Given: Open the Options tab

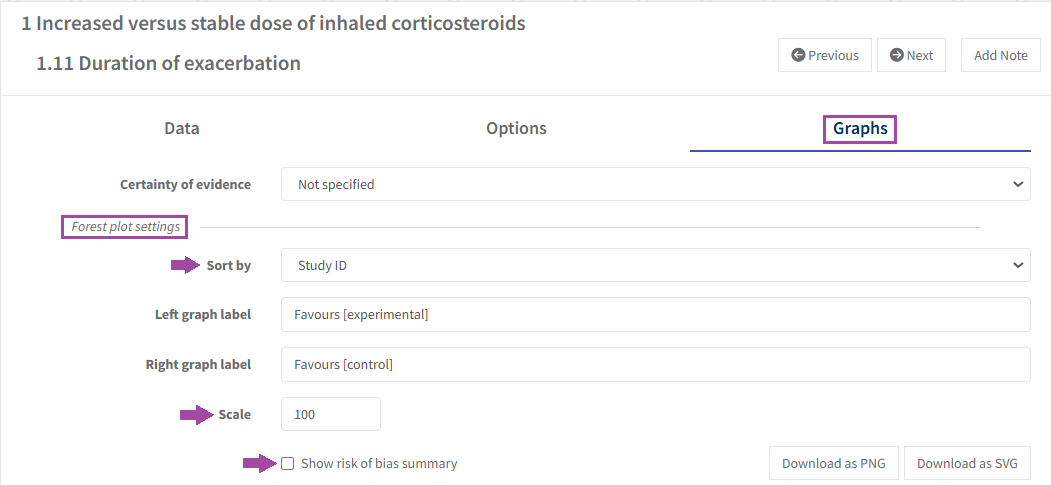Looking at the screenshot, I should 516,128.
